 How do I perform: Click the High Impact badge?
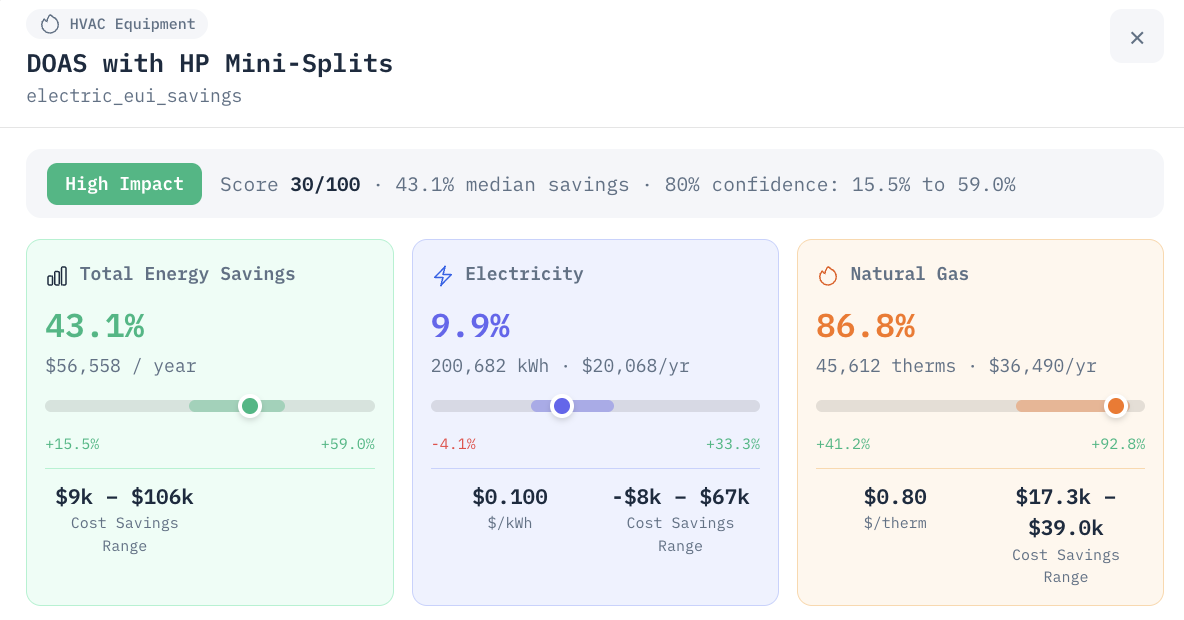125,184
